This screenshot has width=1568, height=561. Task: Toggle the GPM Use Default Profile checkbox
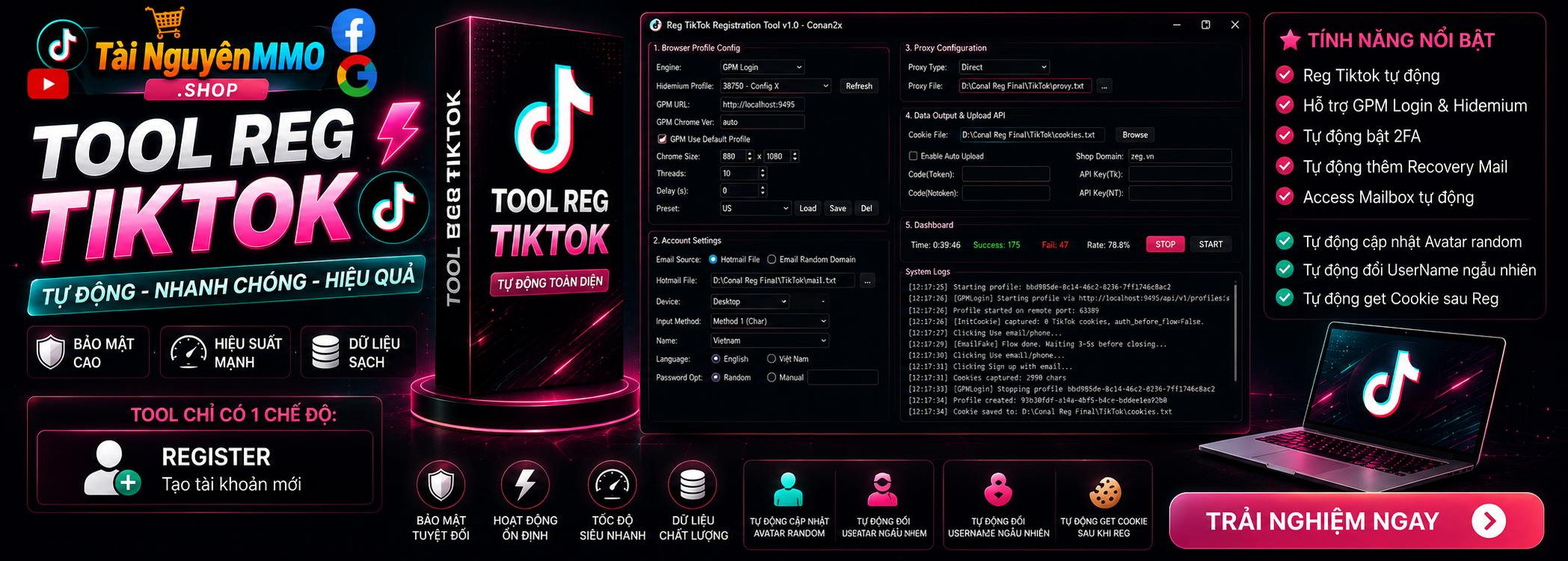(662, 139)
